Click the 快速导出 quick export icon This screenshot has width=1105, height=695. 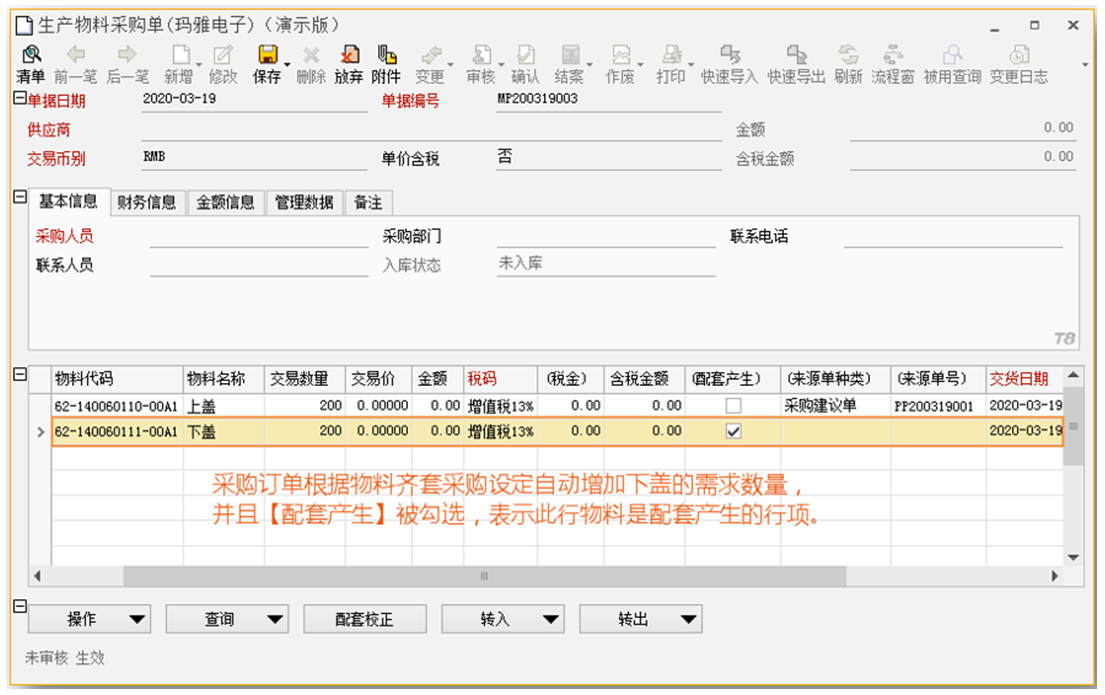[x=796, y=64]
